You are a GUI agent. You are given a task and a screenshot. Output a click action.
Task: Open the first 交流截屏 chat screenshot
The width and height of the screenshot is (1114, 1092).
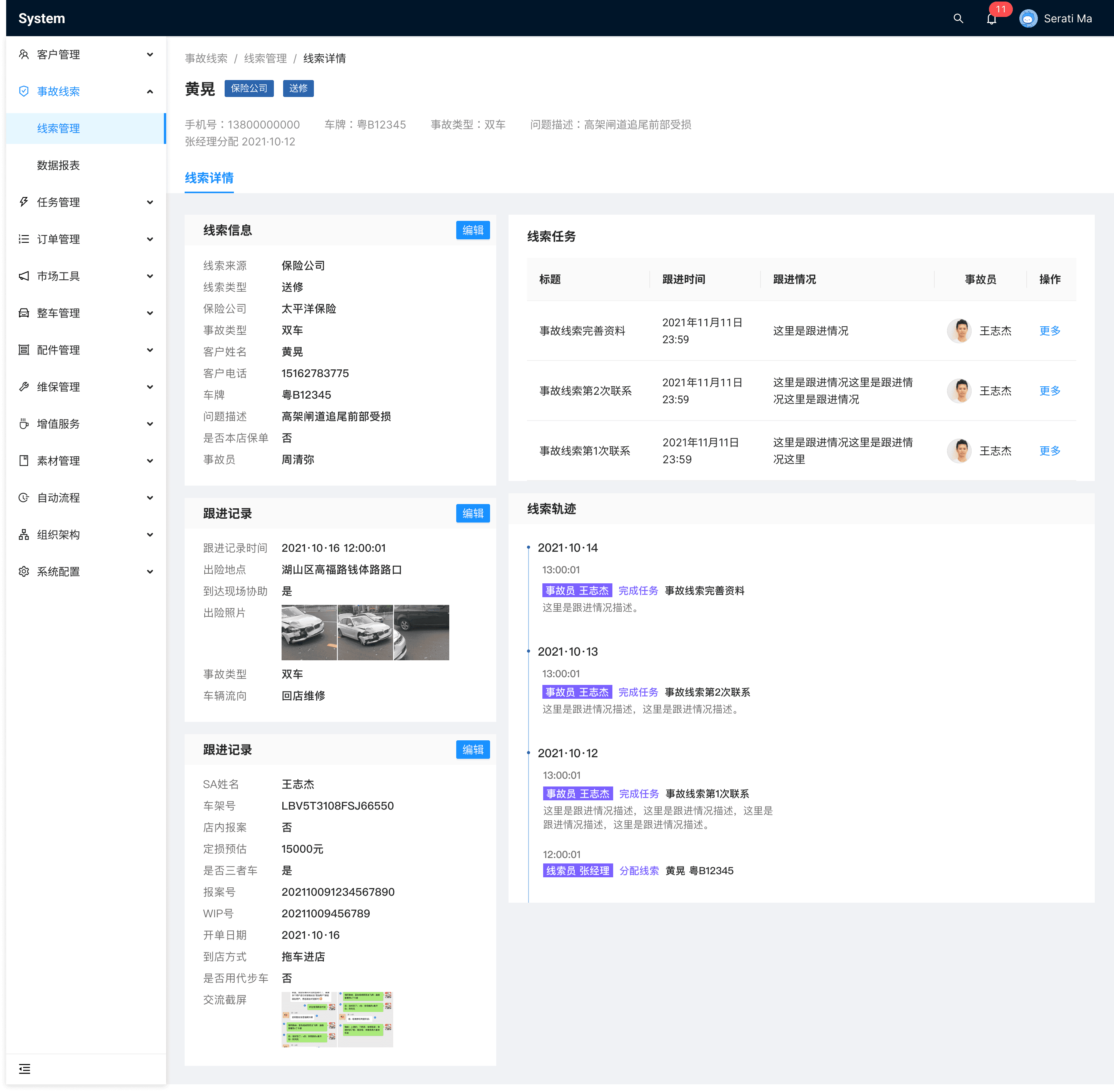click(x=309, y=1019)
